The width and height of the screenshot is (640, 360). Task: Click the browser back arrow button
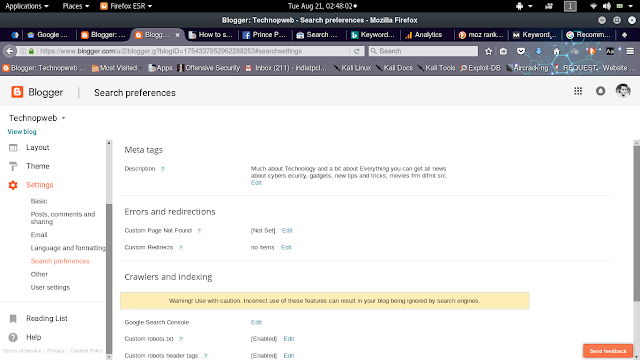pyautogui.click(x=10, y=51)
